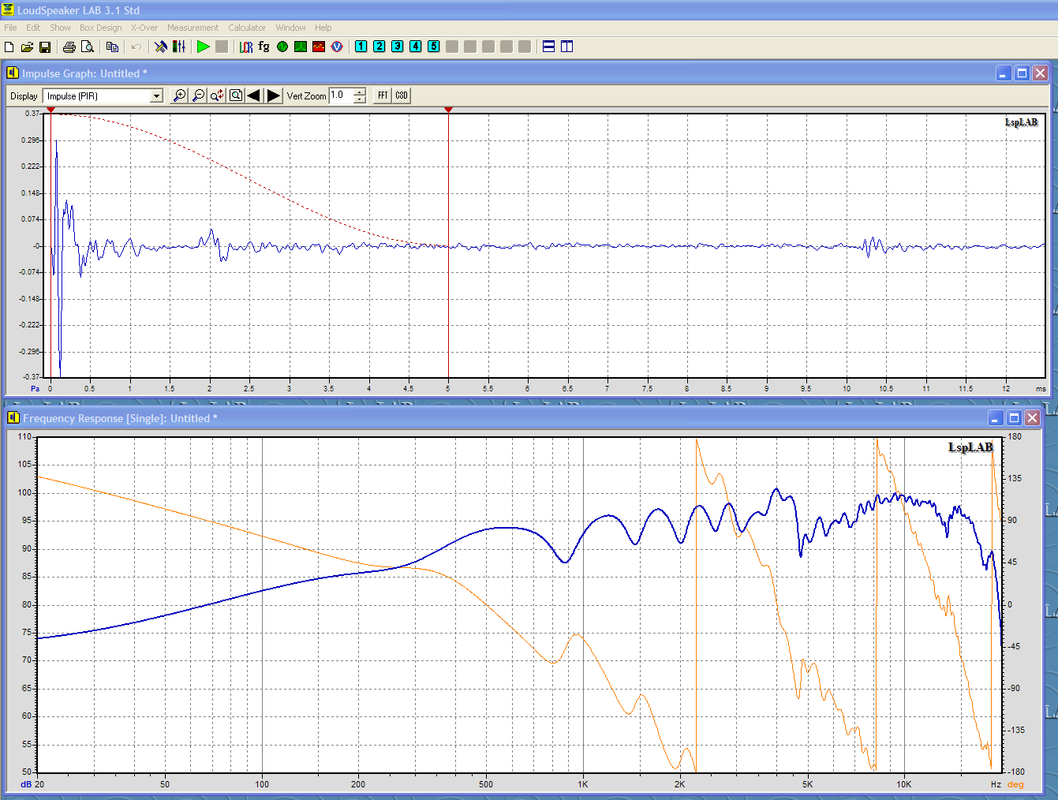Viewport: 1058px width, 800px height.
Task: Save the project with the floppy icon
Action: 45,47
